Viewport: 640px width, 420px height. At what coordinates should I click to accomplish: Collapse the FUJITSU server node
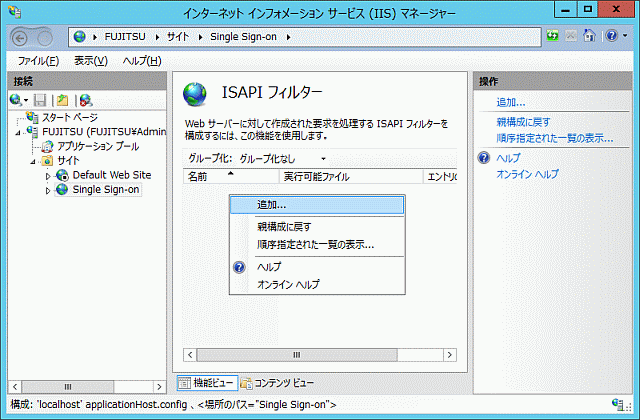point(18,133)
